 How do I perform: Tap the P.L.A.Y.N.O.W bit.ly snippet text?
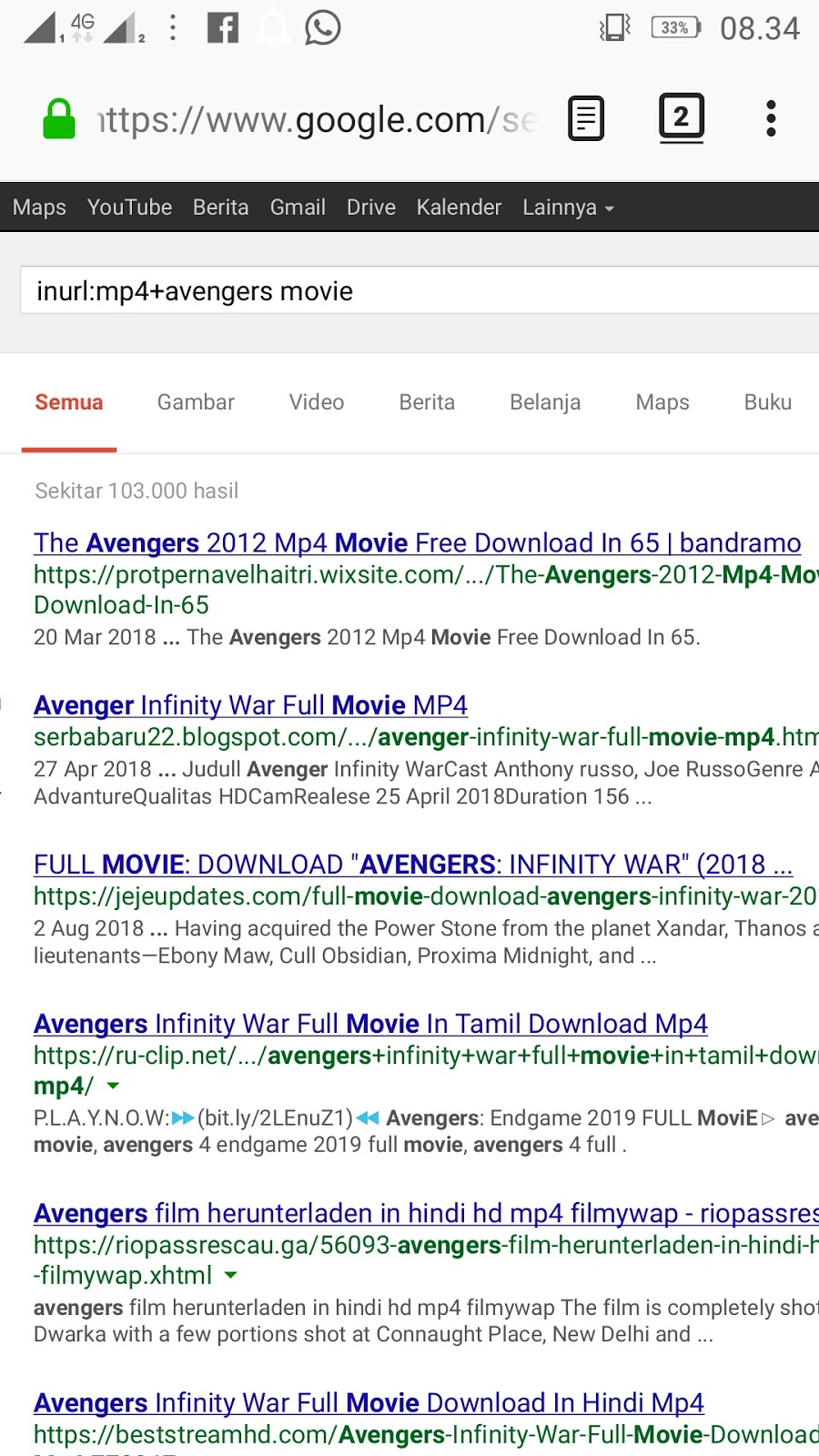(426, 1131)
